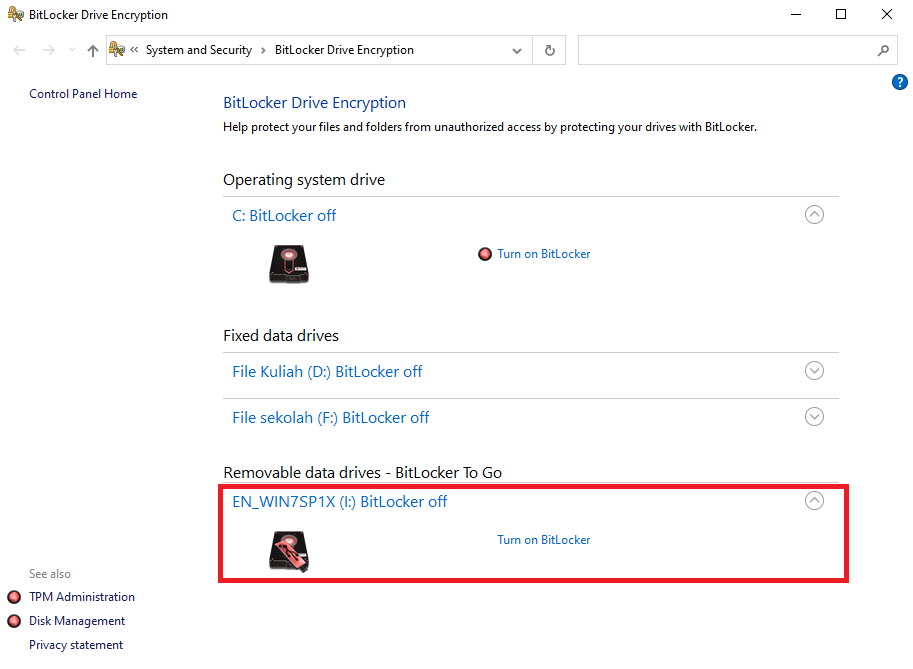Click File sekolah (F:) BitLocker off

(x=331, y=417)
